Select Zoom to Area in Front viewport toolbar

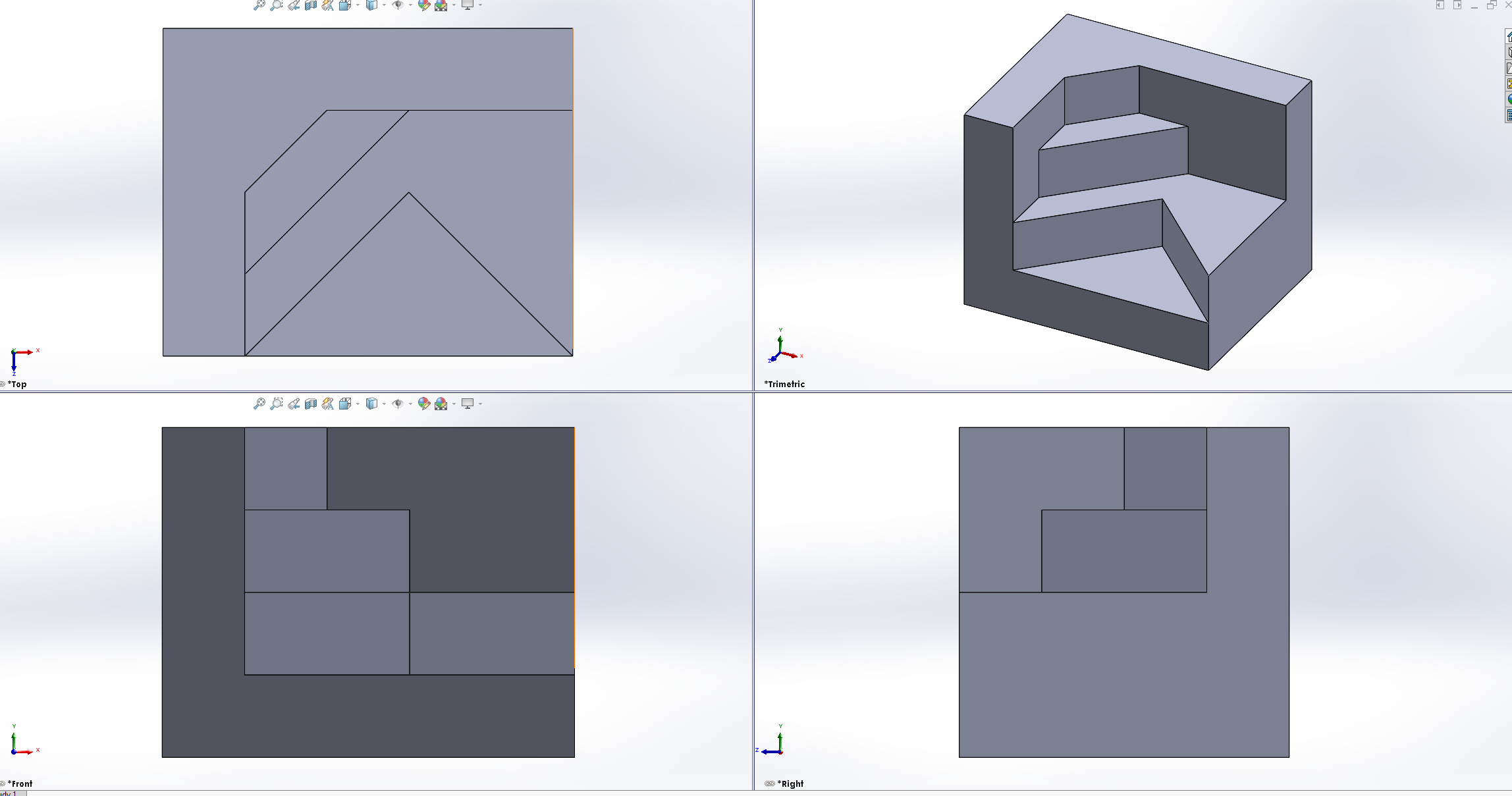(x=277, y=404)
